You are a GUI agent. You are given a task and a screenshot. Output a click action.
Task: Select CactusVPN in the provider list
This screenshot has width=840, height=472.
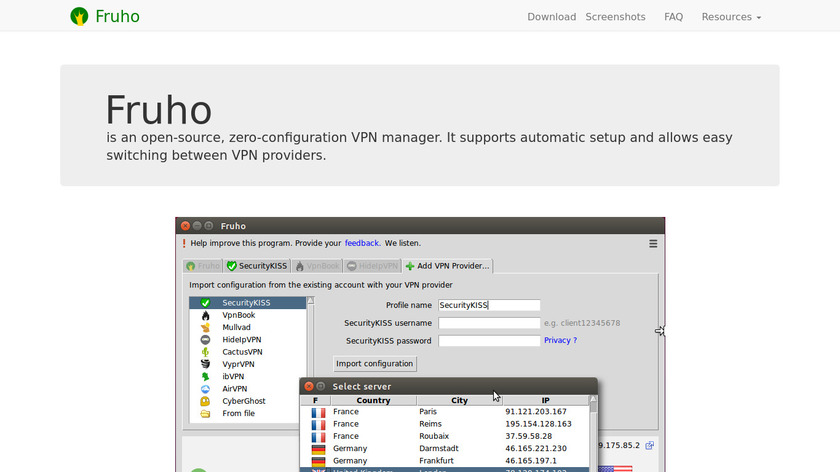click(248, 352)
